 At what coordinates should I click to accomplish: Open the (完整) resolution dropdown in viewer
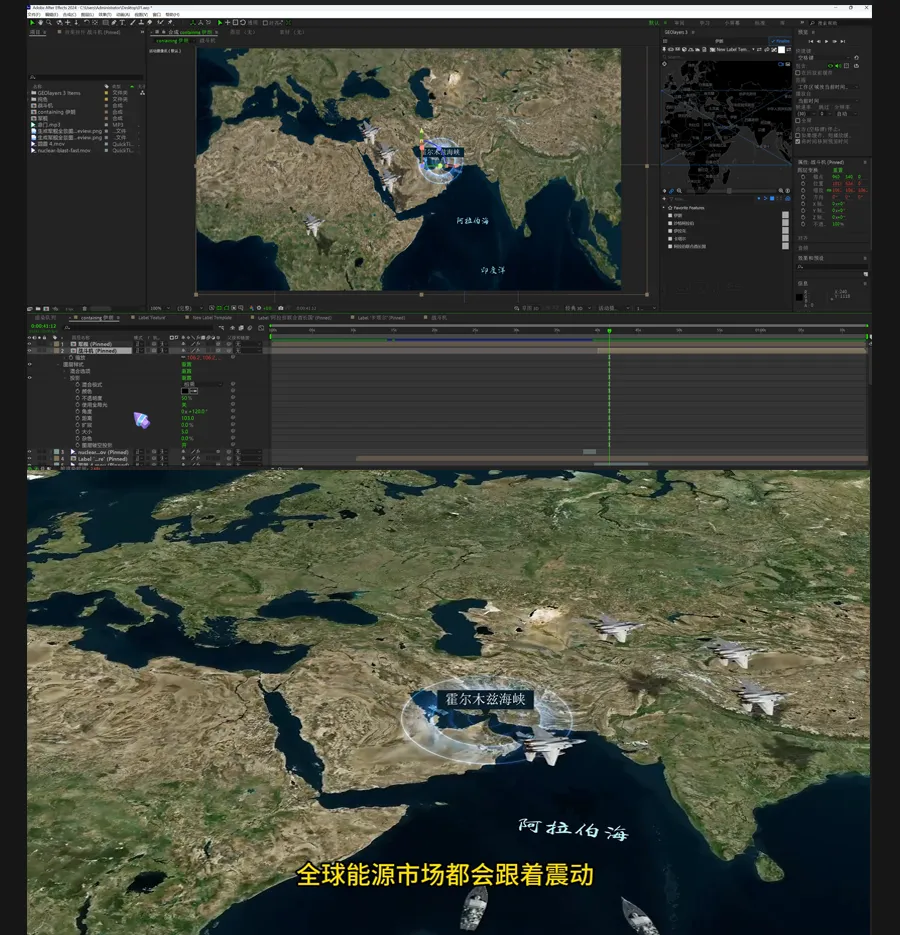(188, 308)
